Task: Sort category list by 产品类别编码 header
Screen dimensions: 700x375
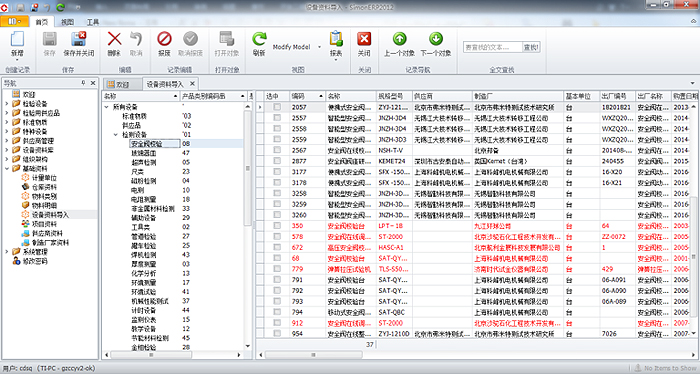Action: pyautogui.click(x=213, y=96)
